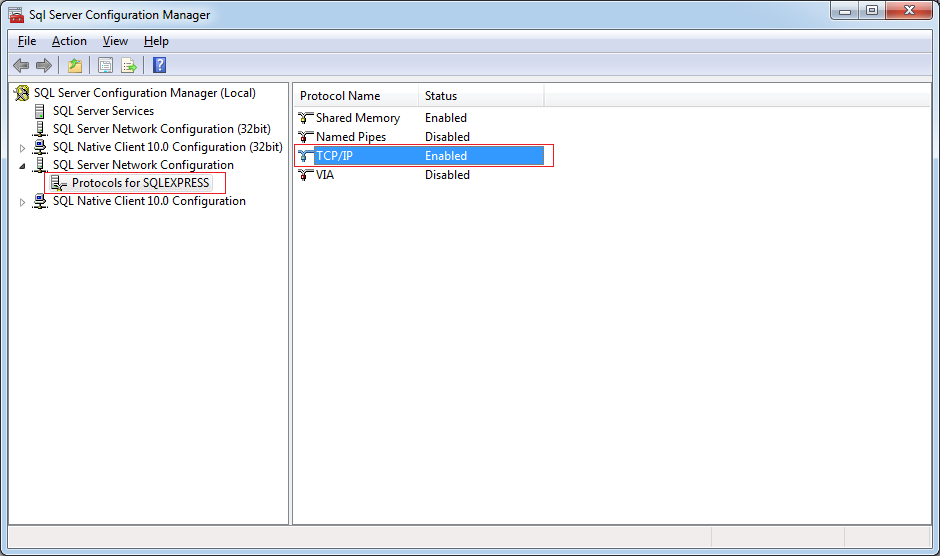Click the SQL Server Configuration Manager root icon

22,93
